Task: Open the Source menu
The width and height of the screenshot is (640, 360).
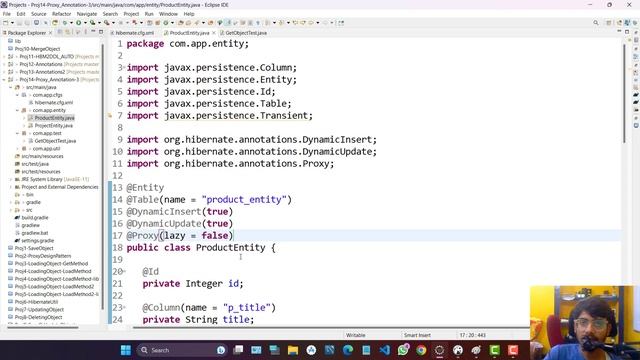Action: pyautogui.click(x=39, y=14)
